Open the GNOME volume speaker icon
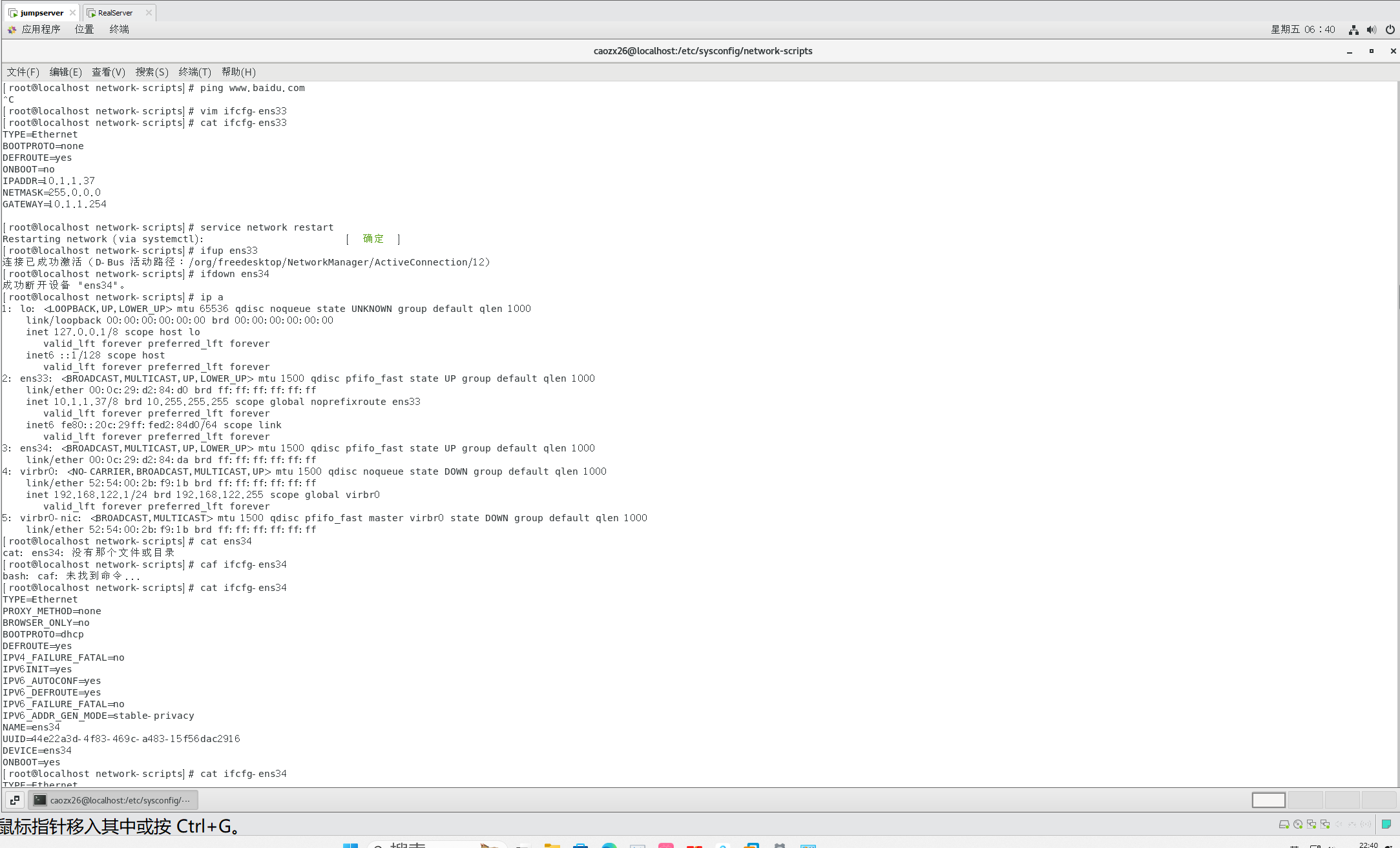1400x848 pixels. coord(1372,30)
